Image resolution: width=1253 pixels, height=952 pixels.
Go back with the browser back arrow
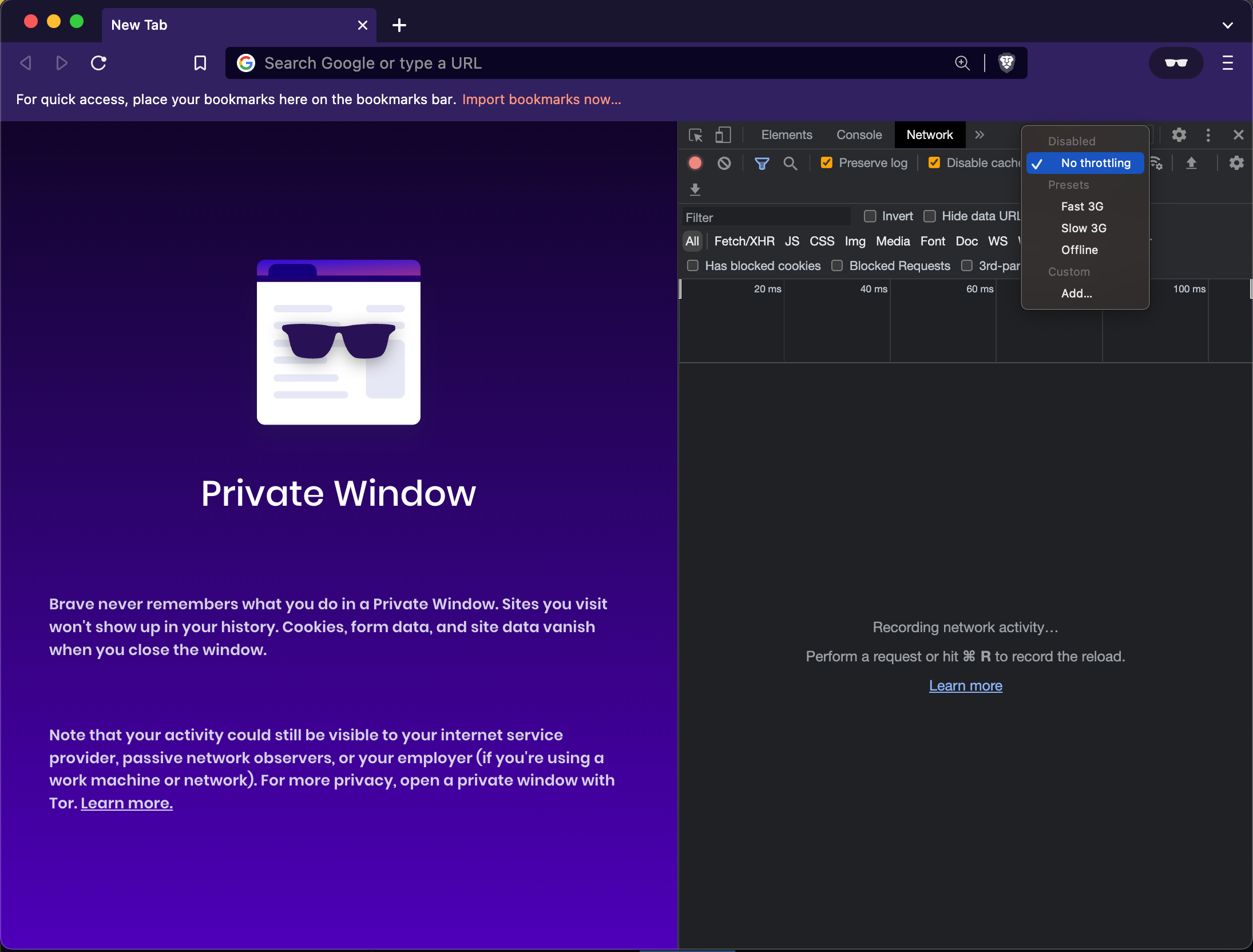coord(26,63)
